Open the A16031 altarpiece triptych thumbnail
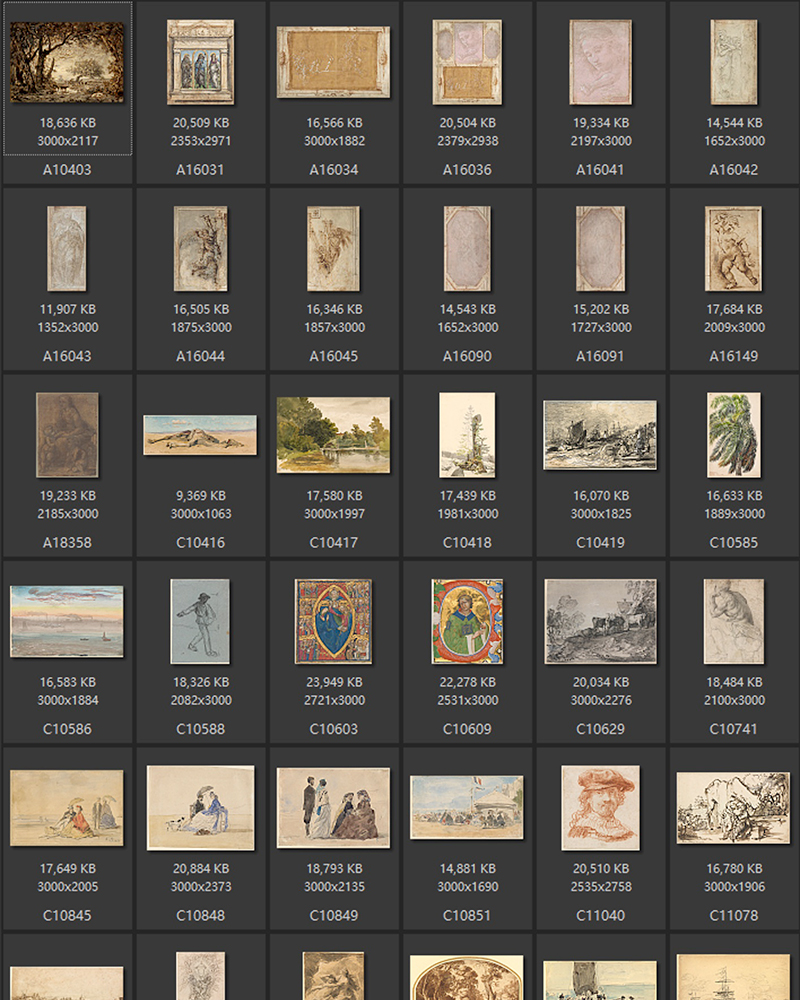 (200, 62)
